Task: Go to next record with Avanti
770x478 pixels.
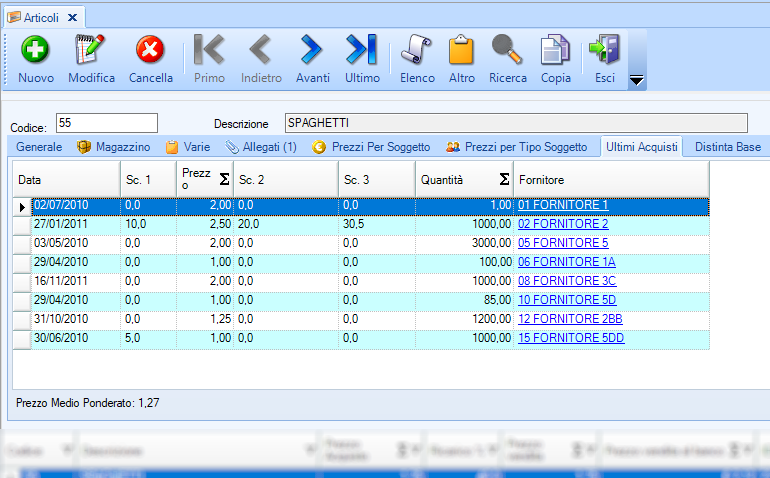Action: (312, 50)
